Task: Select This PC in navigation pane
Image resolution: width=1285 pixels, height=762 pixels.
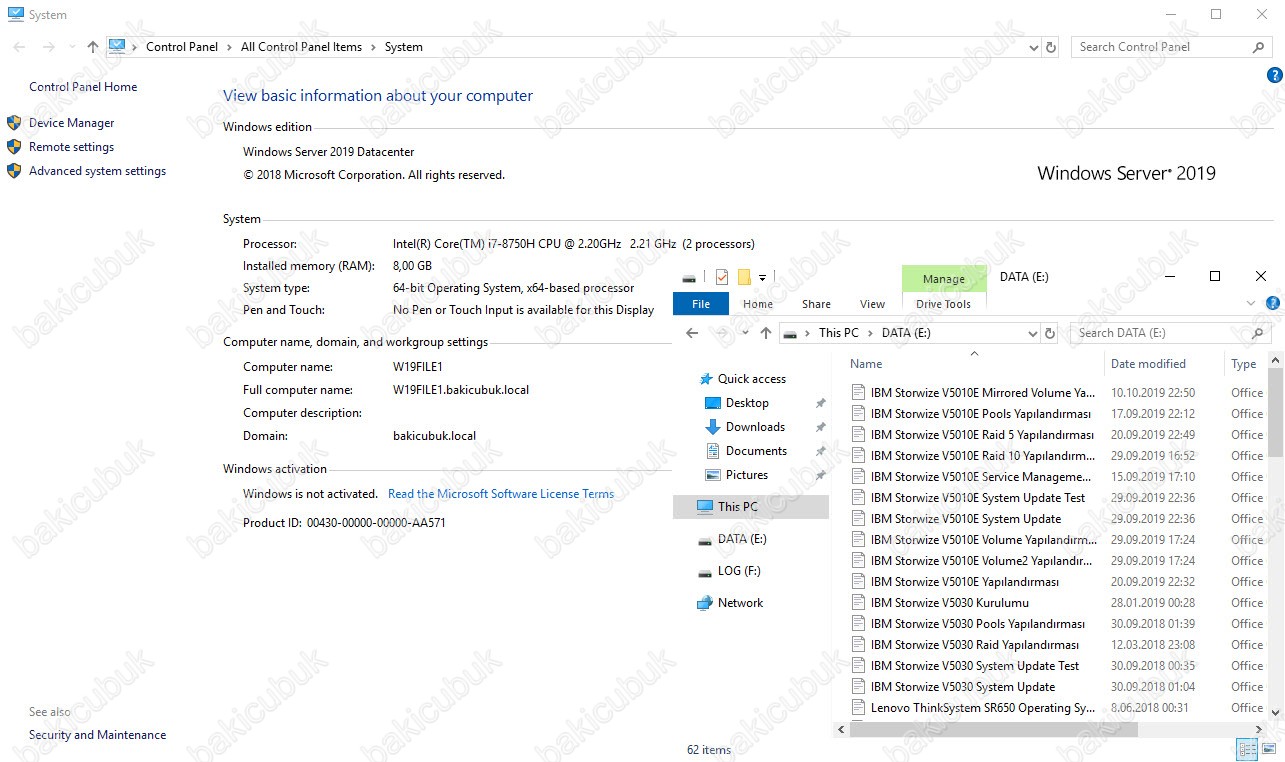Action: [x=751, y=507]
